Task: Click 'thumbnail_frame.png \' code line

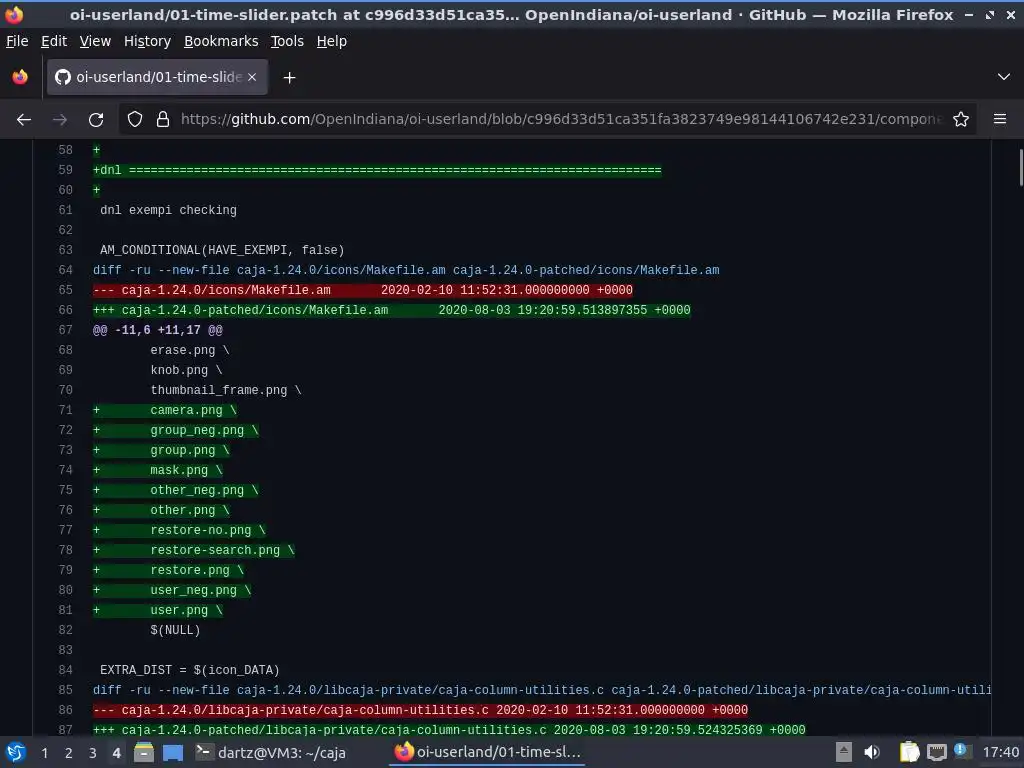Action: (226, 391)
